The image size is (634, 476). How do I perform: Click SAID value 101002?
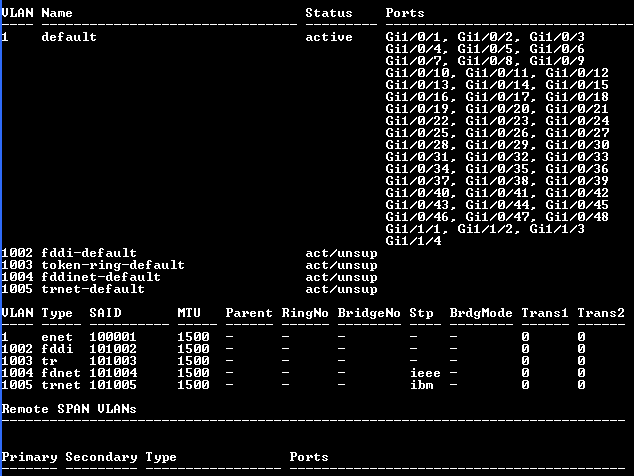[x=113, y=349]
